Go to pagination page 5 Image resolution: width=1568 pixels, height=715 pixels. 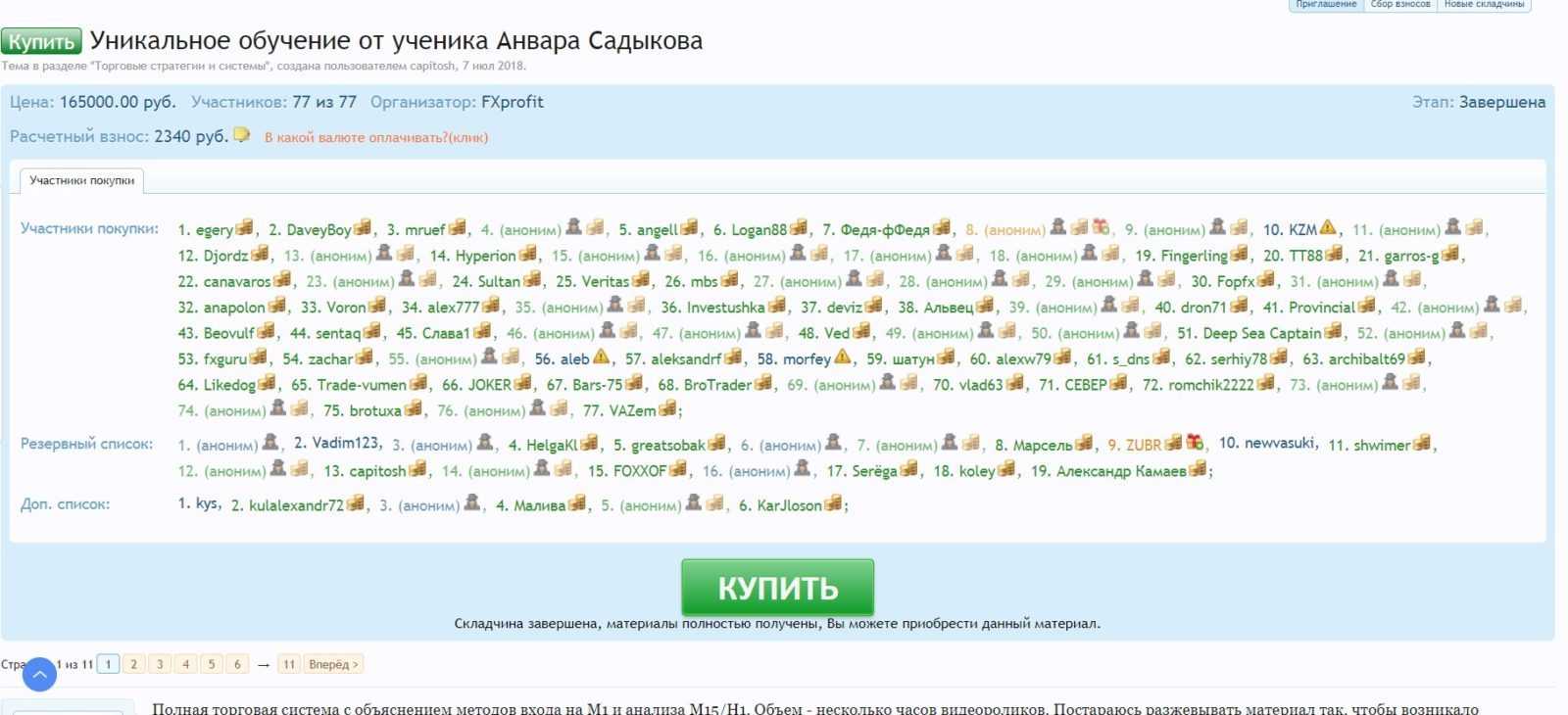[x=211, y=664]
